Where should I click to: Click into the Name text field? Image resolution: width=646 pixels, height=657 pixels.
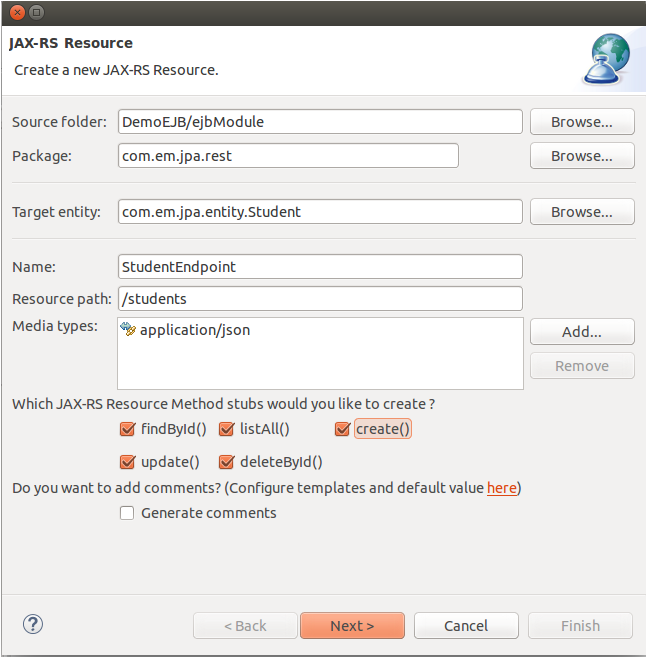click(x=320, y=266)
